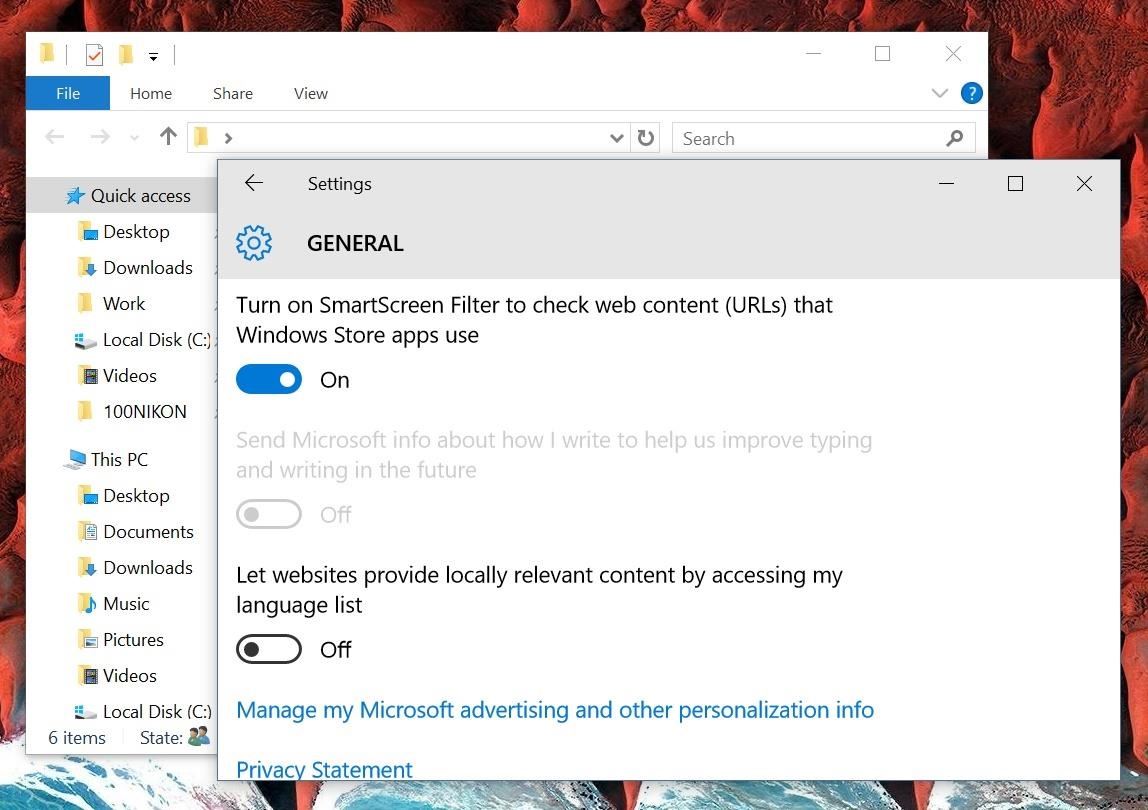The height and width of the screenshot is (810, 1148).
Task: Click the disabled typing improvement toggle
Action: (x=269, y=514)
